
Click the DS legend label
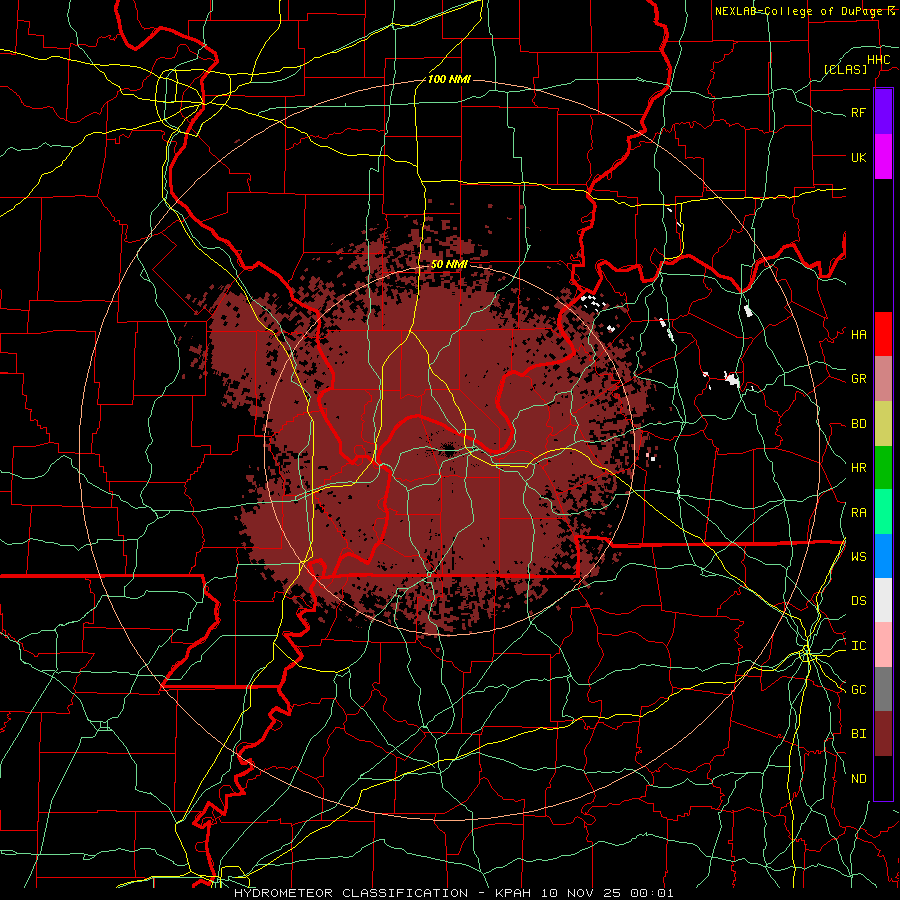point(859,601)
